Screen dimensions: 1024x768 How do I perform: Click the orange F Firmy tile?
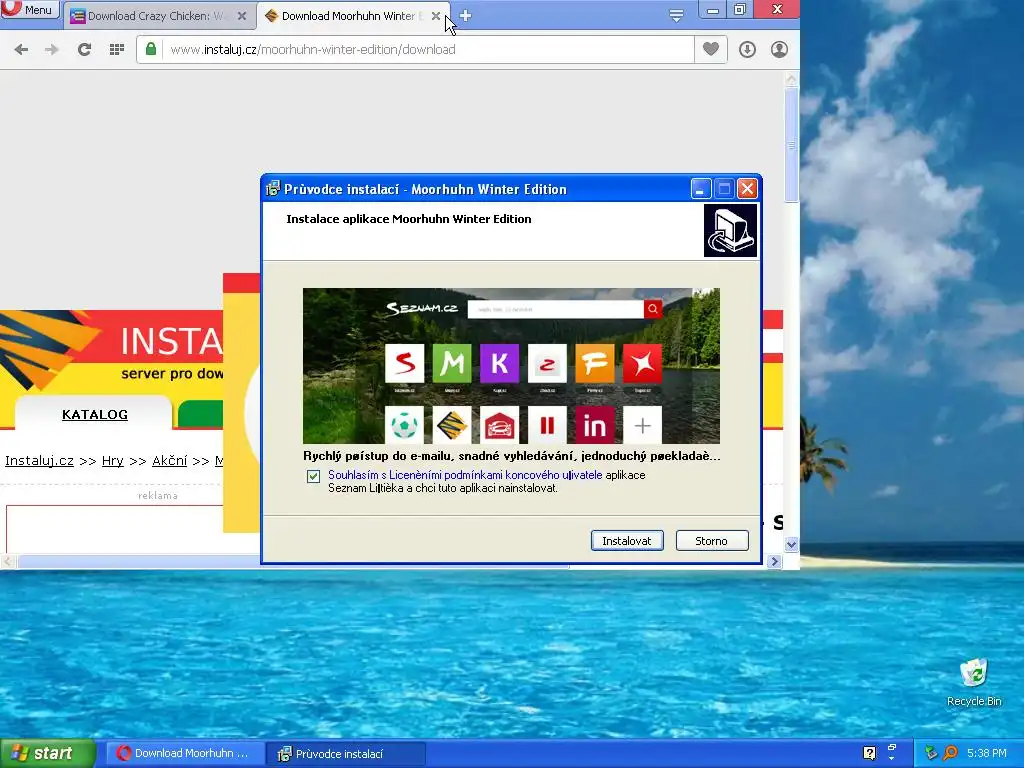(x=595, y=363)
